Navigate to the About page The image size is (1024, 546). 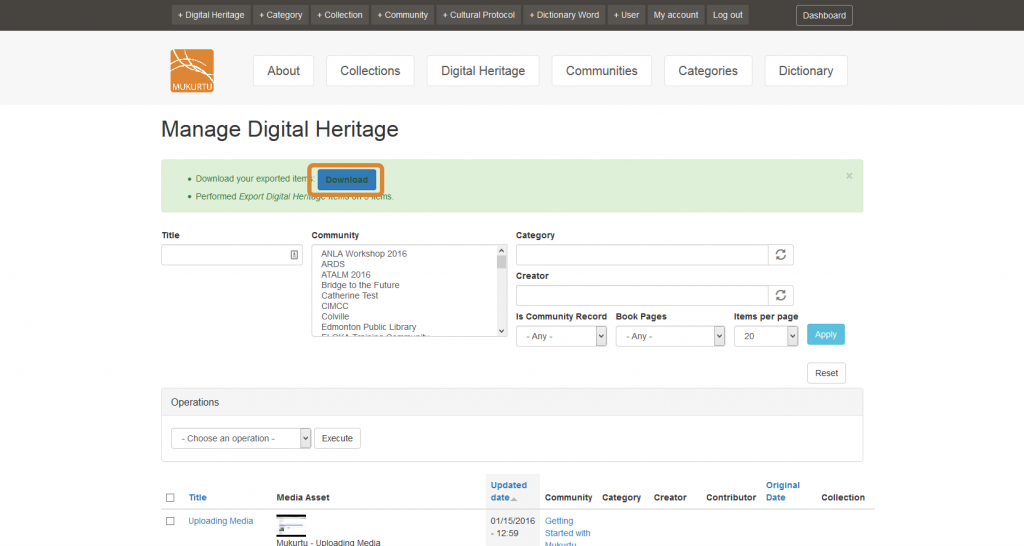[x=283, y=71]
